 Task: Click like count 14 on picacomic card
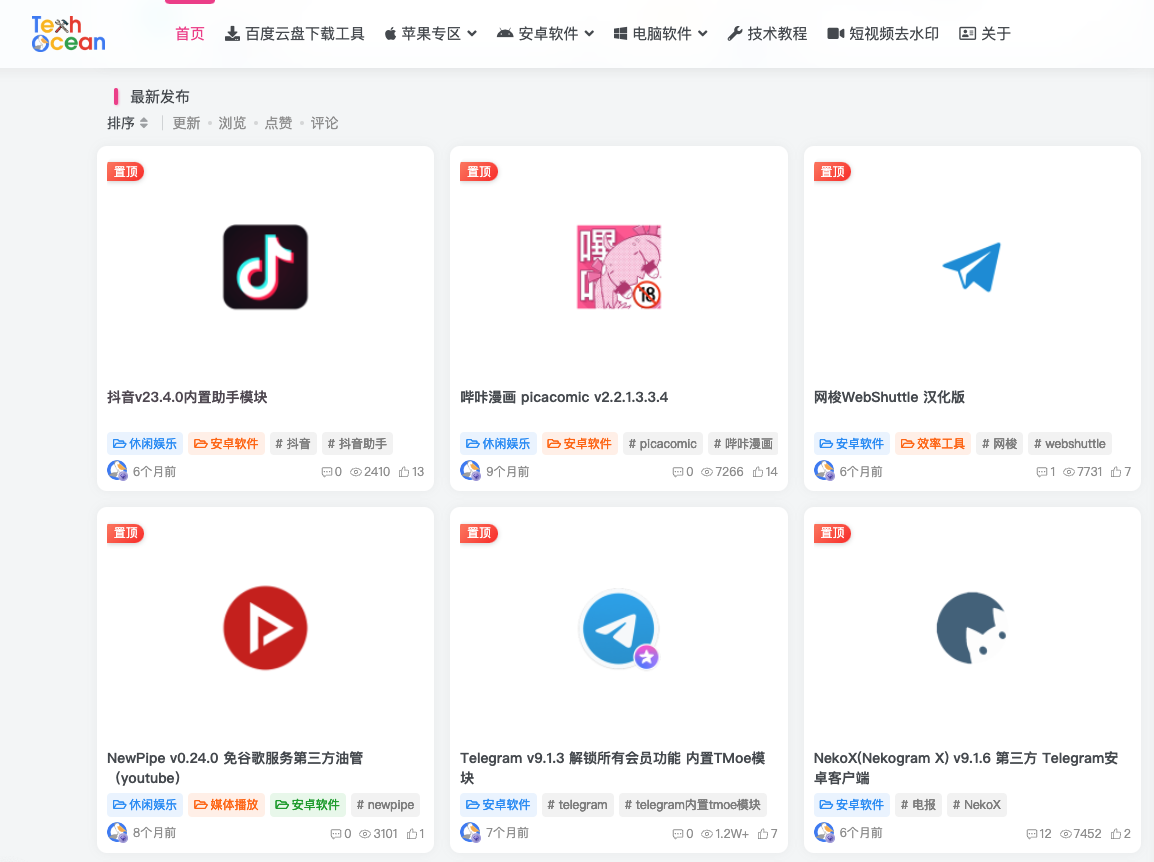click(x=765, y=472)
